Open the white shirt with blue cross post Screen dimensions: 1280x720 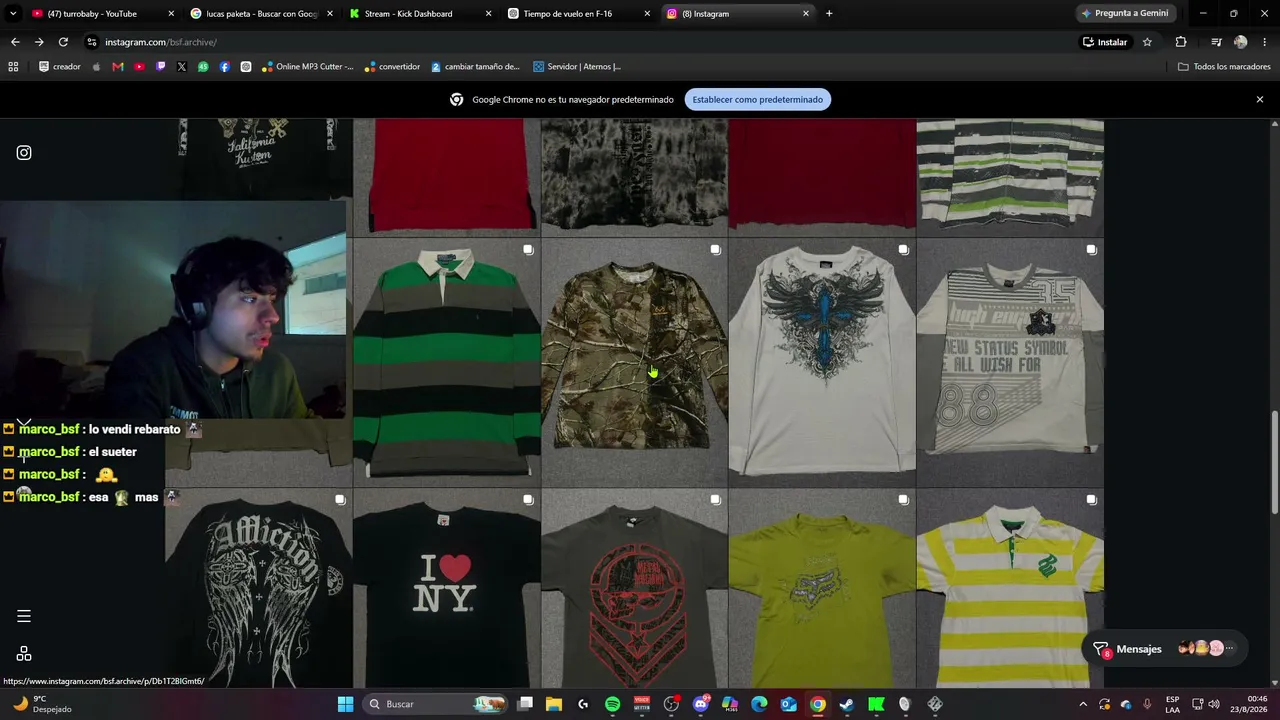point(822,362)
